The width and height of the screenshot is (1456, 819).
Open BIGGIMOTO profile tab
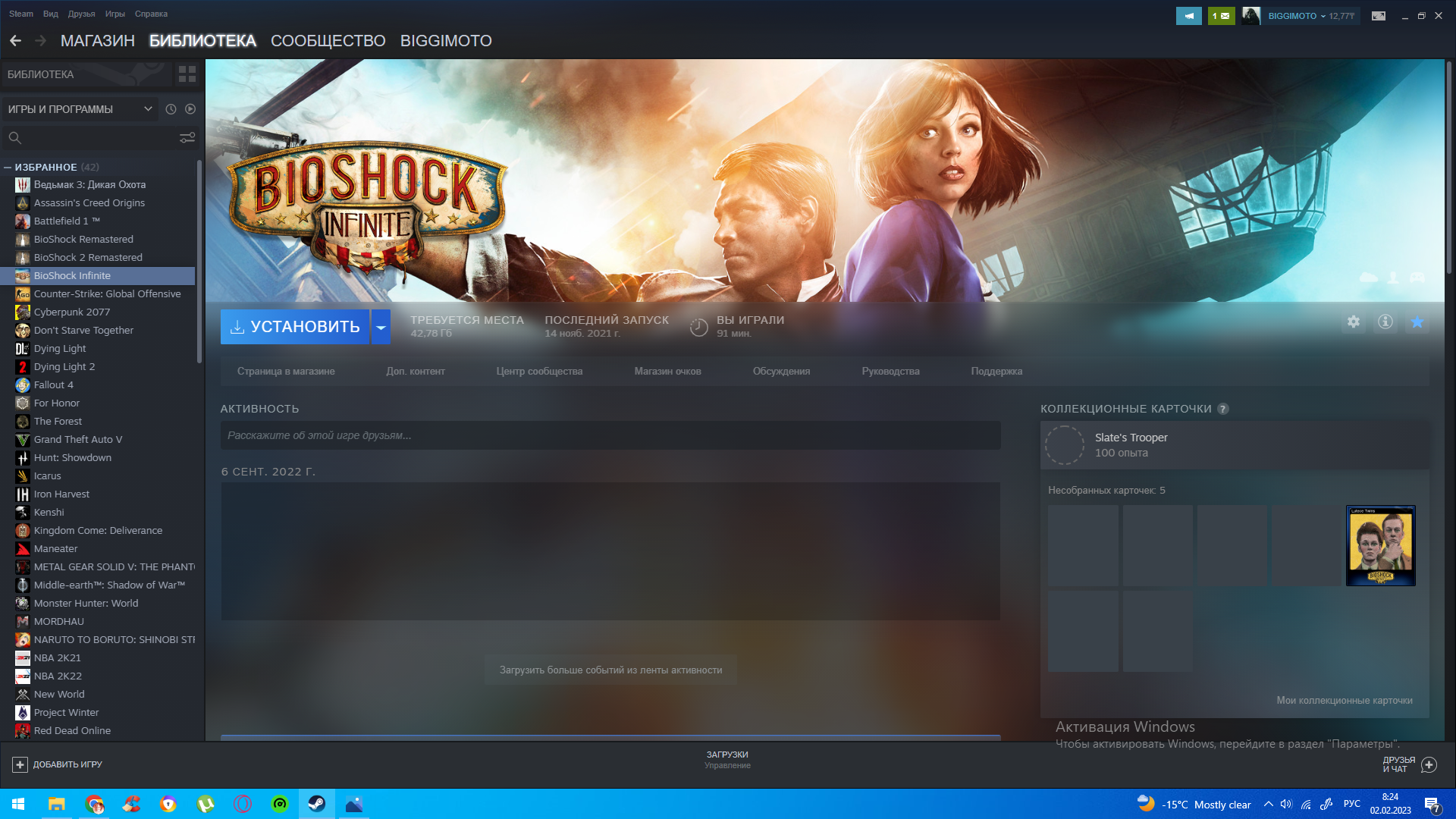(x=446, y=41)
